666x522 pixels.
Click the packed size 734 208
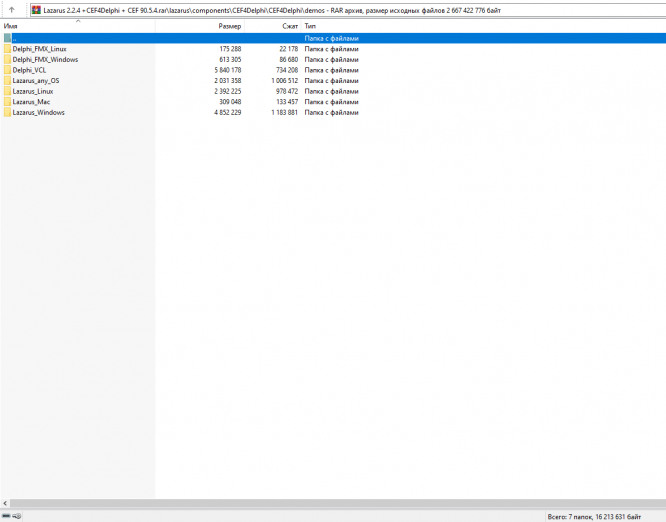pyautogui.click(x=287, y=70)
